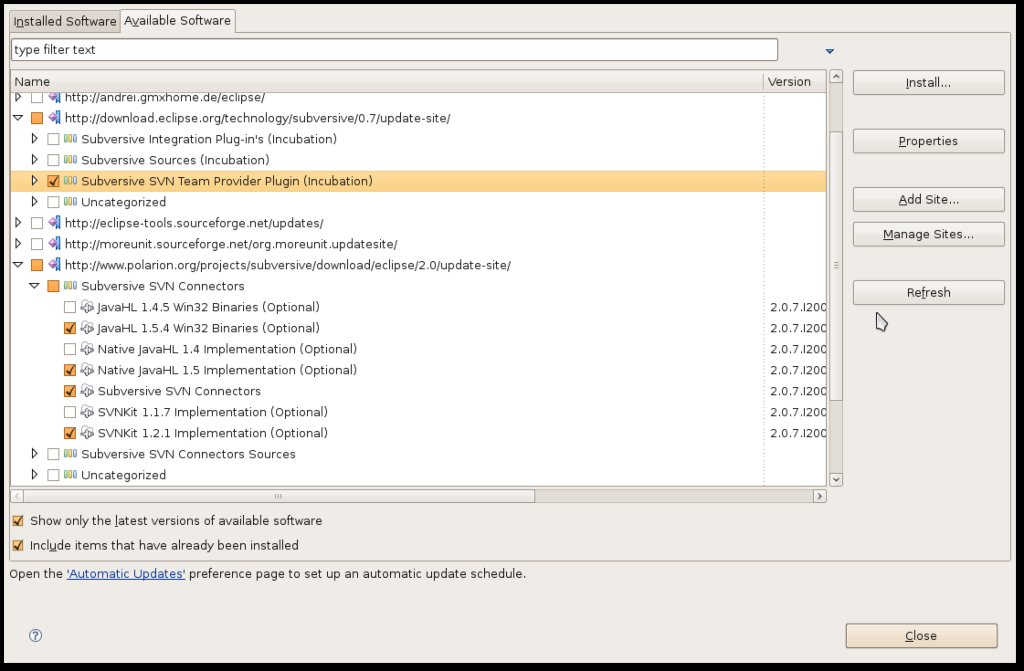This screenshot has height=671, width=1024.
Task: Click the andrei.gmxhome.de site icon
Action: coord(54,97)
